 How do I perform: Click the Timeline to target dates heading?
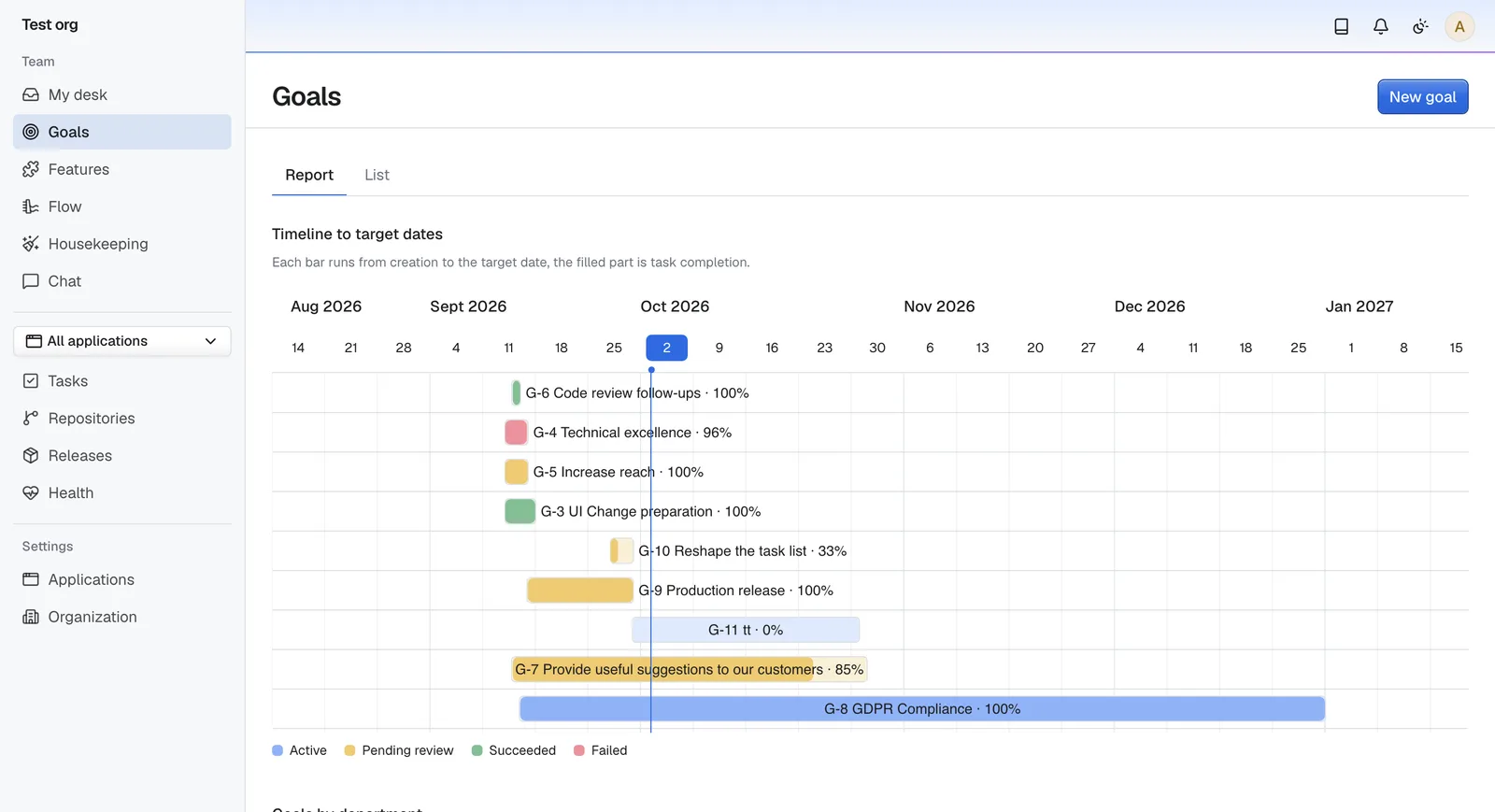[357, 235]
